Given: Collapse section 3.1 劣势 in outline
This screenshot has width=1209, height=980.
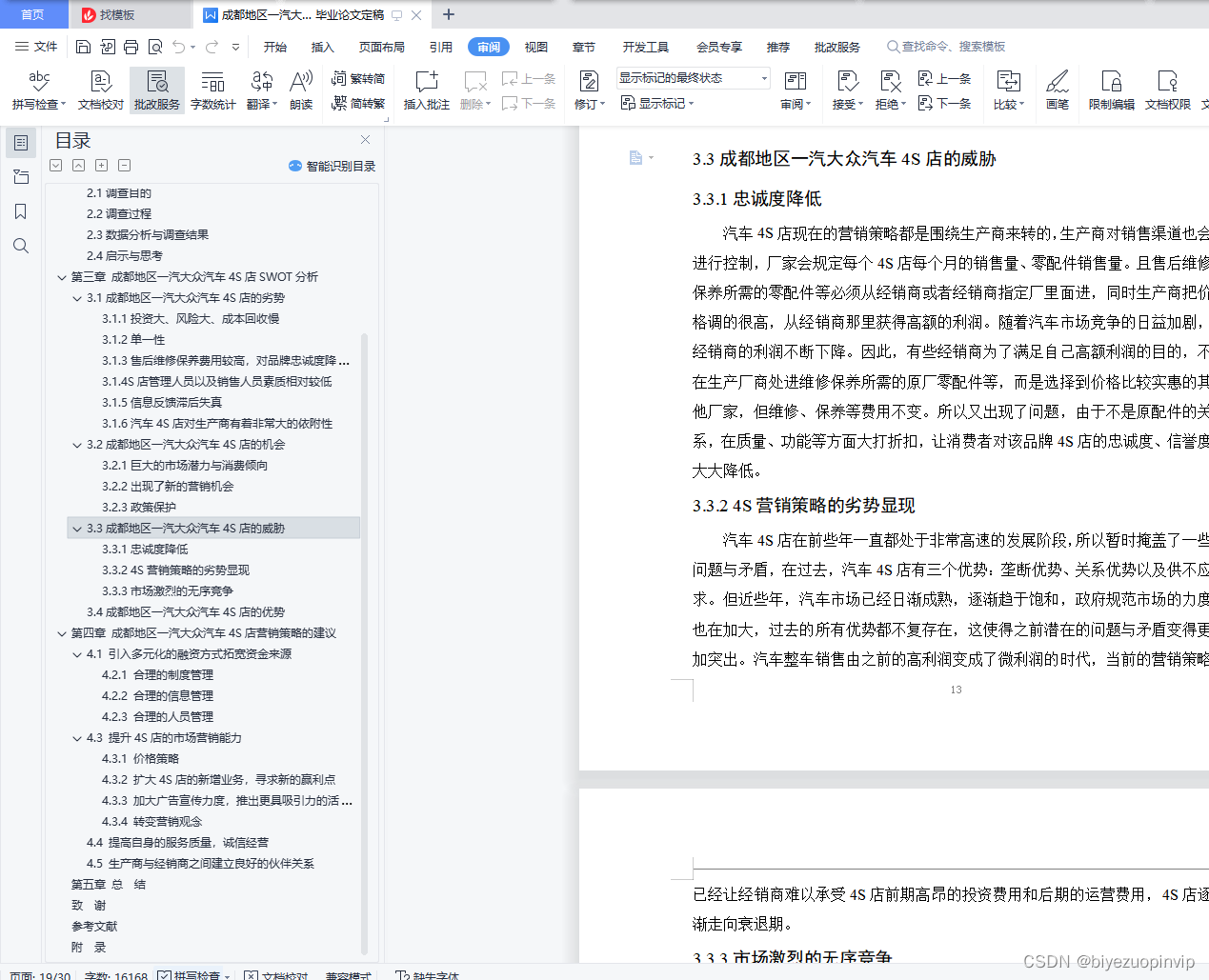Looking at the screenshot, I should (x=77, y=298).
